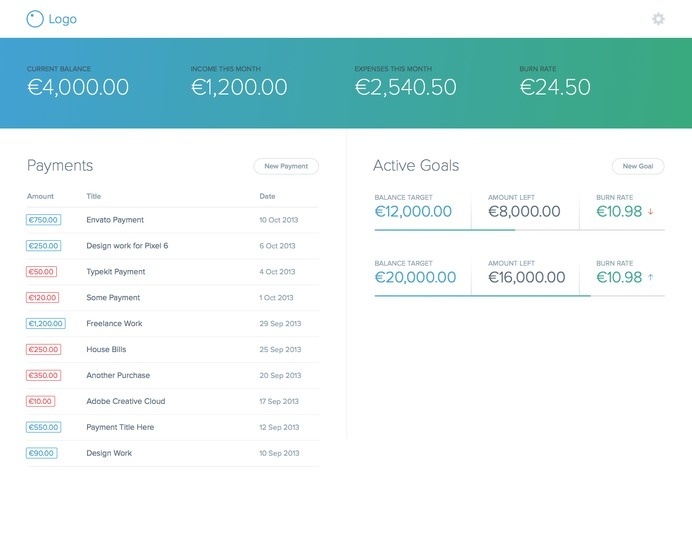Viewport: 692px width, 540px height.
Task: Click the €10.98 burn rate with up arrow
Action: (619, 278)
